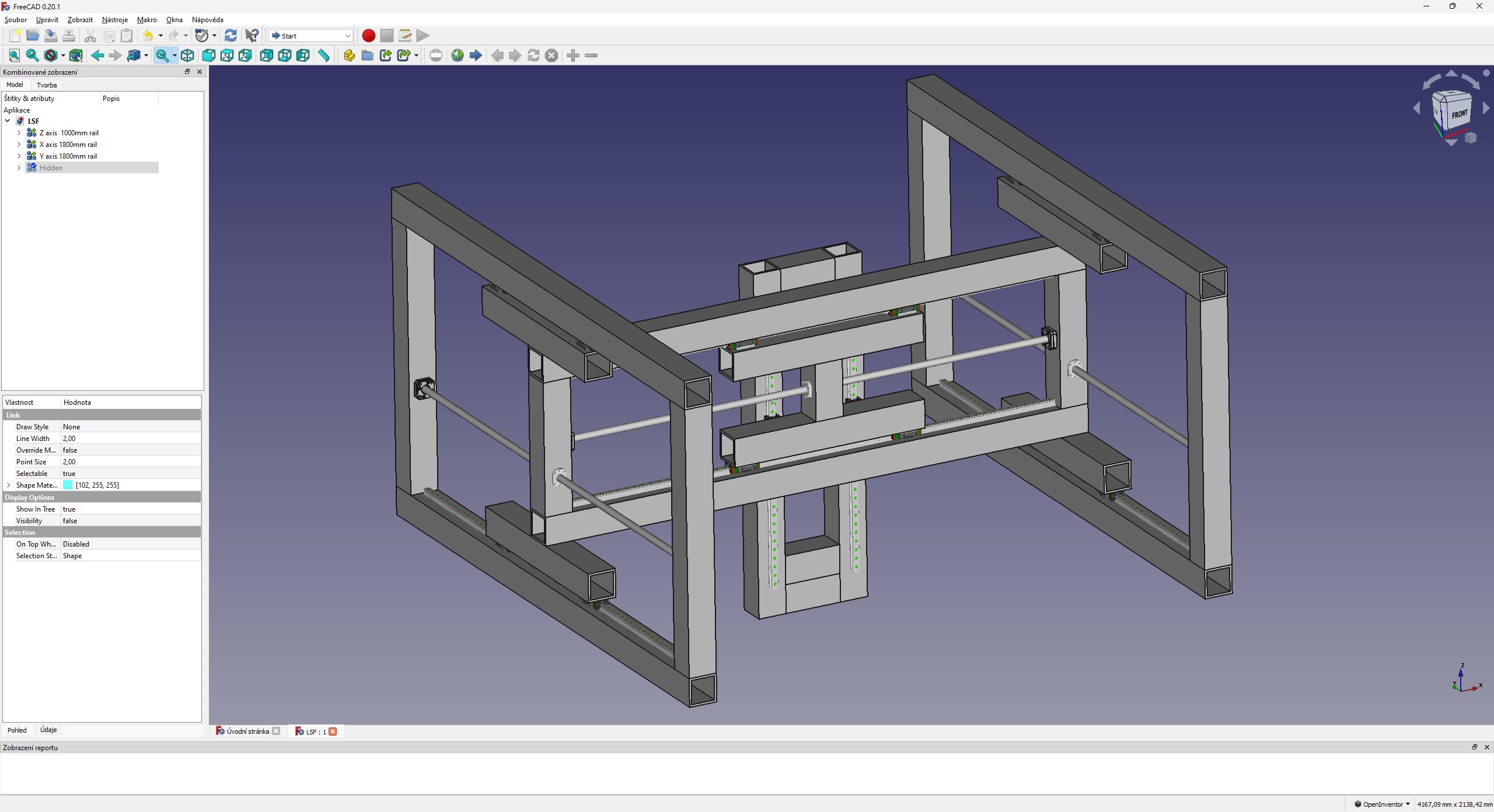Click Fit all contents icon
This screenshot has height=812, width=1494.
coord(14,55)
